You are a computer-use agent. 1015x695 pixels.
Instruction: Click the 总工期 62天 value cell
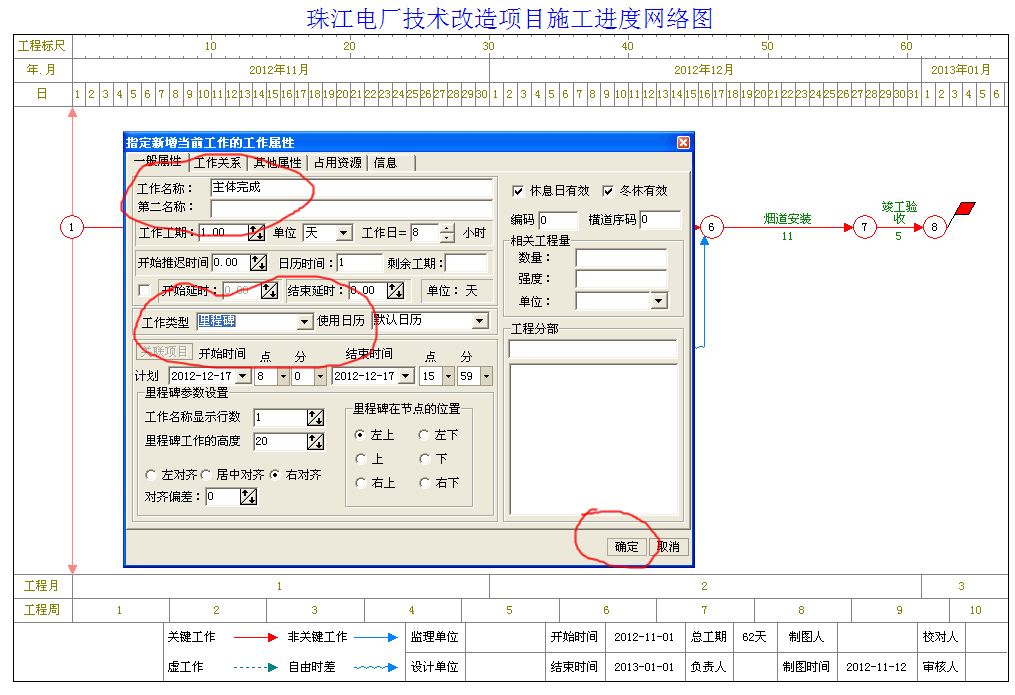click(x=754, y=637)
